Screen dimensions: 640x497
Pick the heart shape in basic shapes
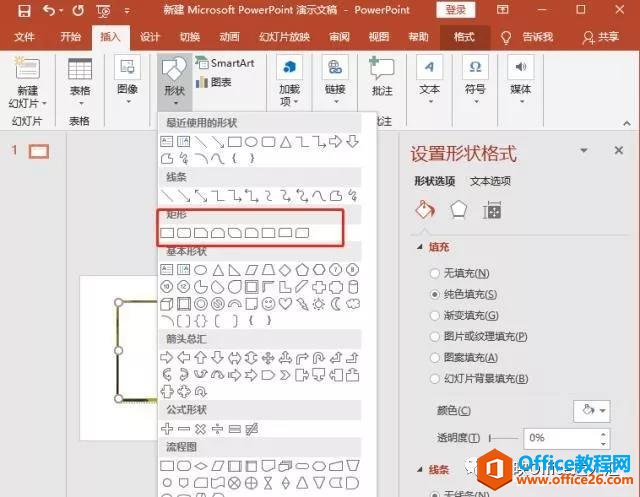point(285,304)
